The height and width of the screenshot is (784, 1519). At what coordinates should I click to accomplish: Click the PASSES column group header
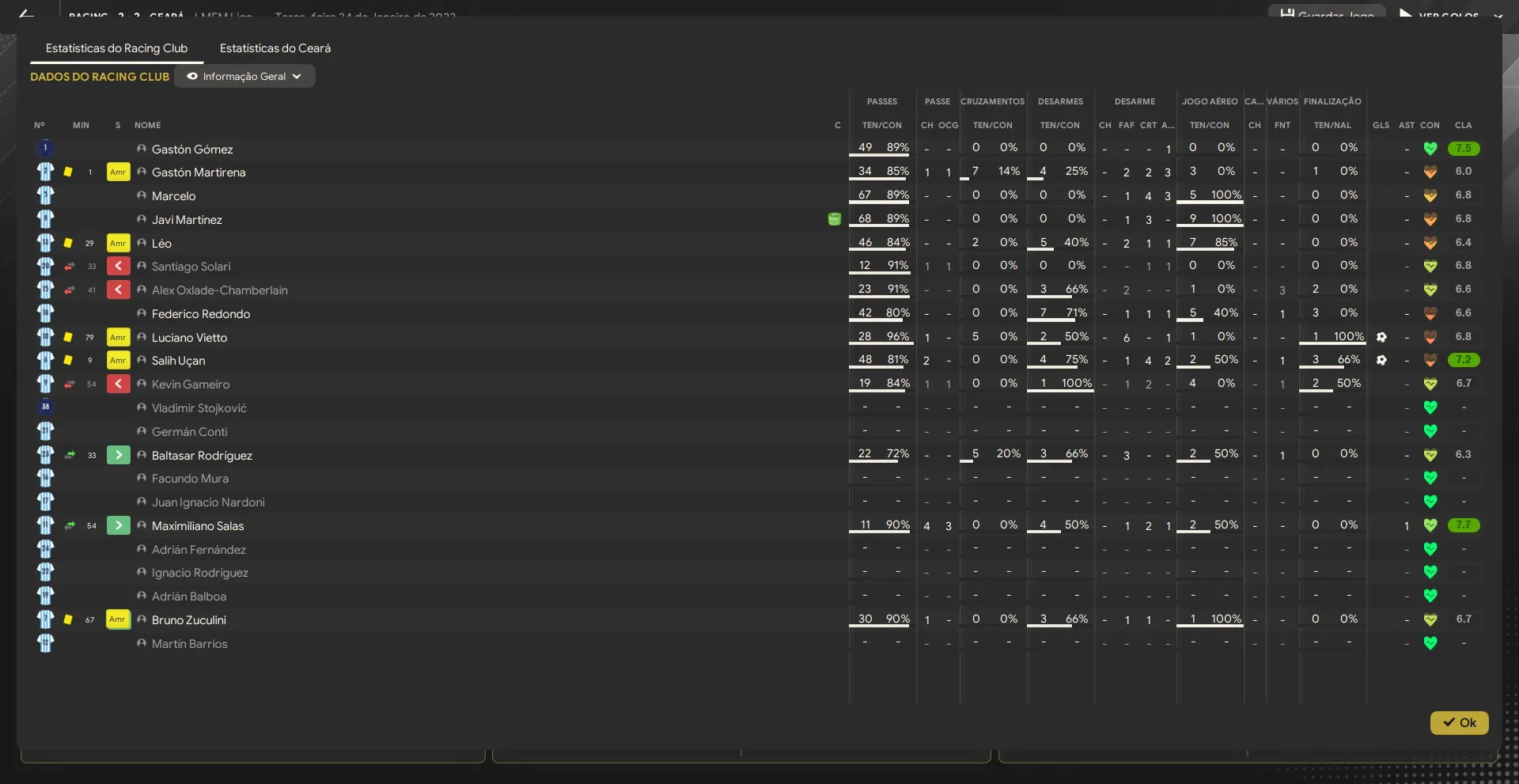click(x=882, y=101)
